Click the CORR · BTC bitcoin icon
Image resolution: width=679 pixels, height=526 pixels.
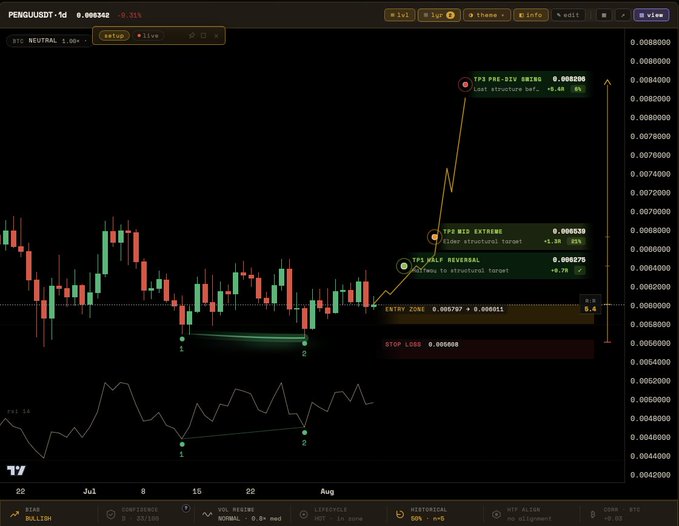pyautogui.click(x=593, y=514)
